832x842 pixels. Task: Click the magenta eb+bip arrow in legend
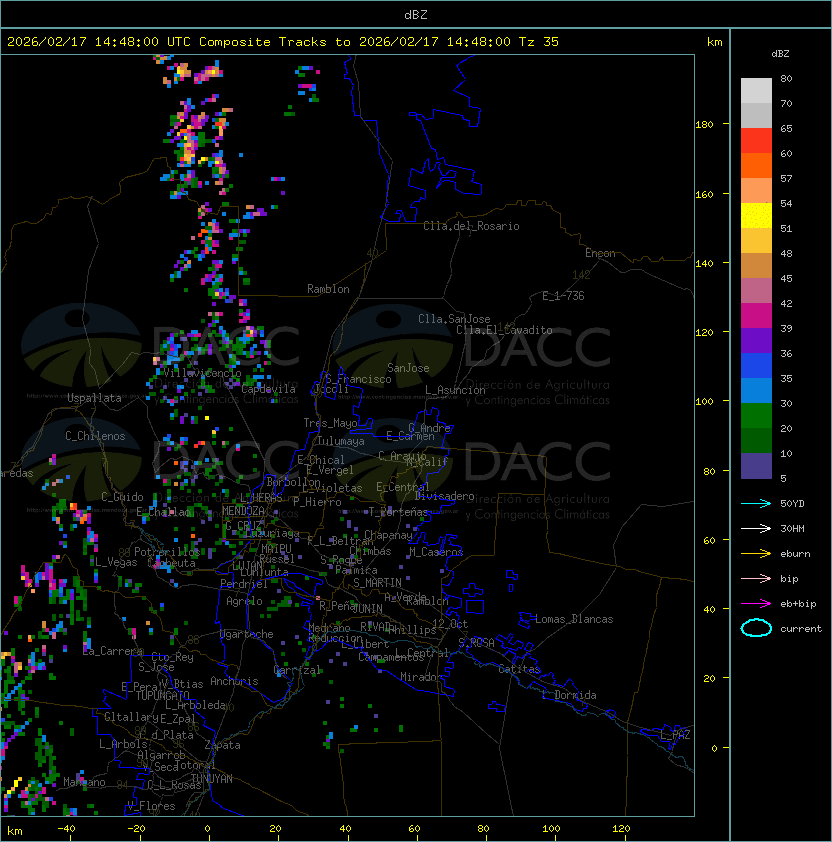pyautogui.click(x=756, y=604)
